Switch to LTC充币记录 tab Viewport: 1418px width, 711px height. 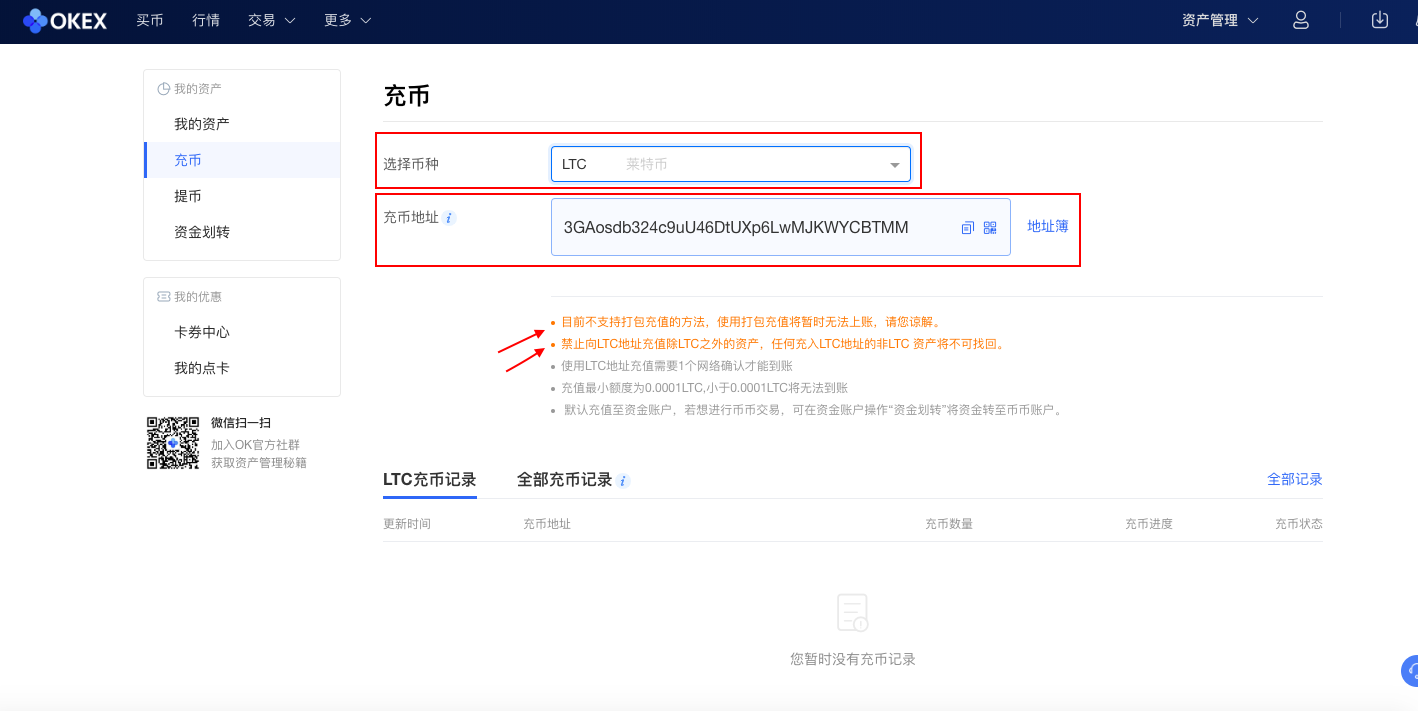coord(430,480)
